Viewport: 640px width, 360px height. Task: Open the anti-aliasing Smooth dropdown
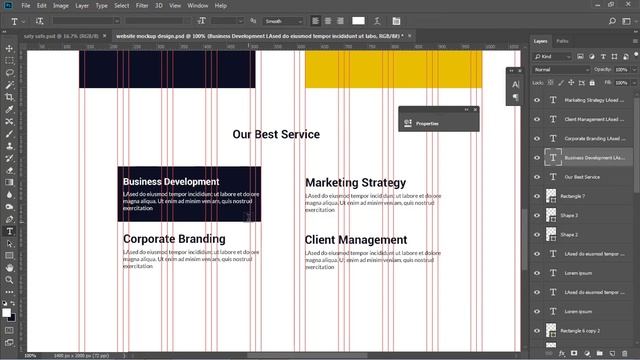point(283,21)
